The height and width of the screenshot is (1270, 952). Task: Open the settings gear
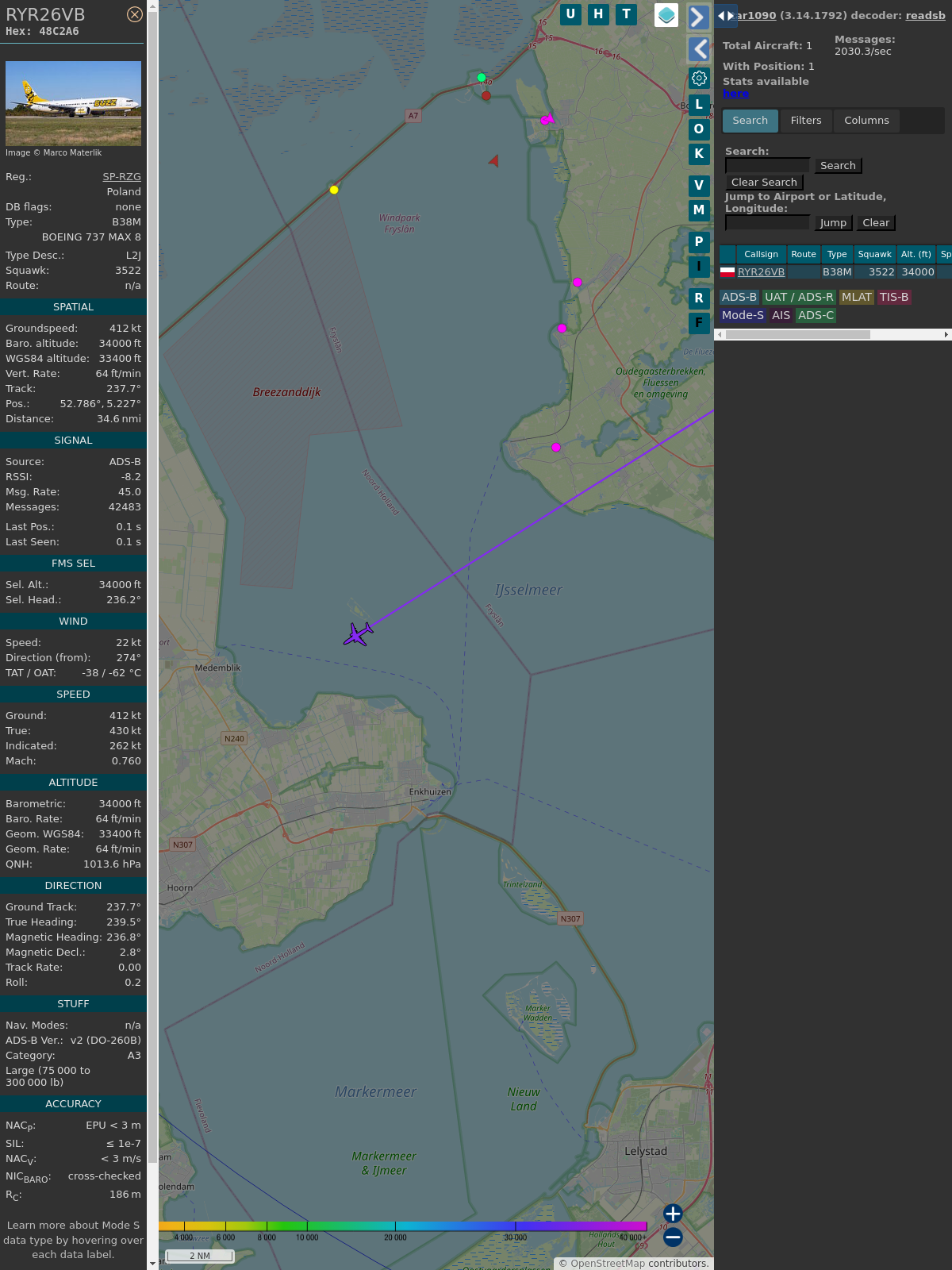pyautogui.click(x=699, y=79)
